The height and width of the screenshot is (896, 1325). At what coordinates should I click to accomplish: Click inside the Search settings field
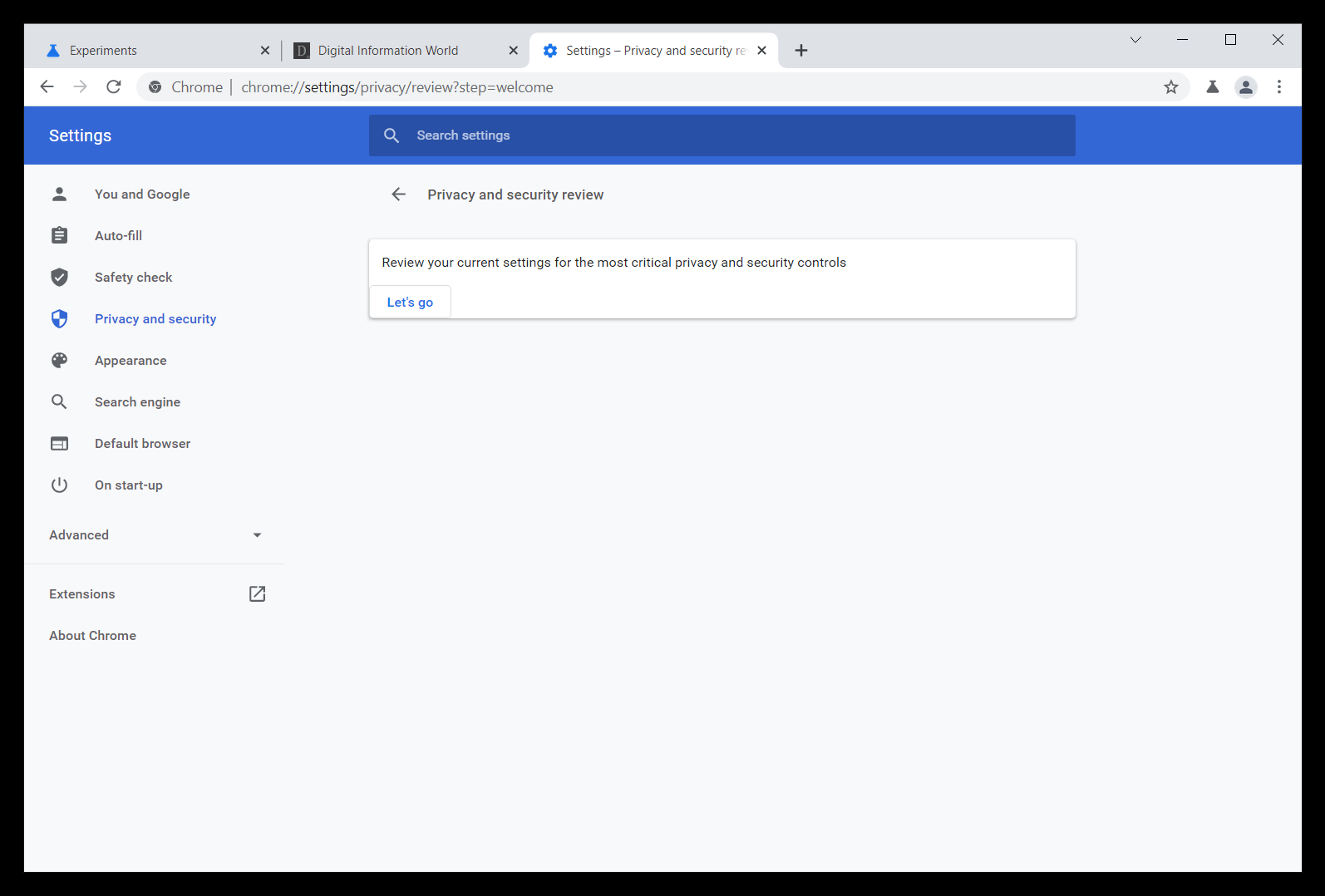pyautogui.click(x=582, y=135)
